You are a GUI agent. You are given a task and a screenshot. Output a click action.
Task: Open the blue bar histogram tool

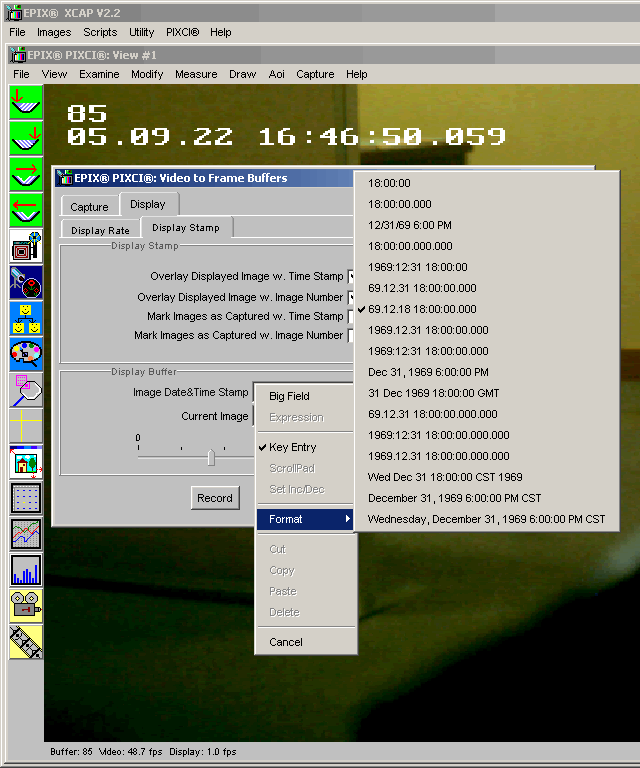point(26,570)
